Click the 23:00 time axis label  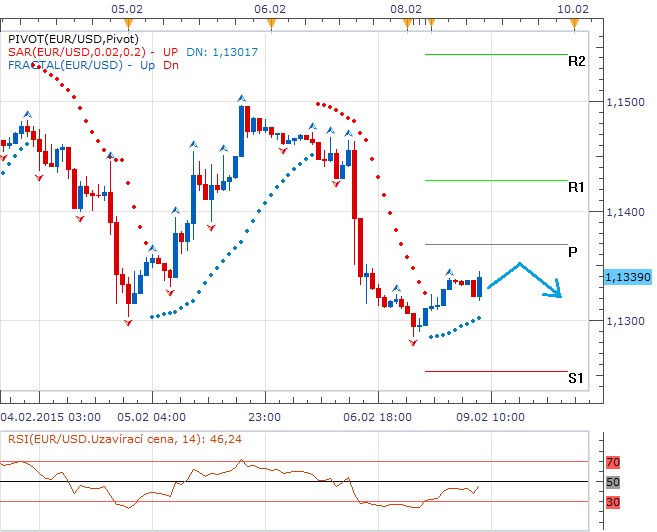[x=264, y=417]
